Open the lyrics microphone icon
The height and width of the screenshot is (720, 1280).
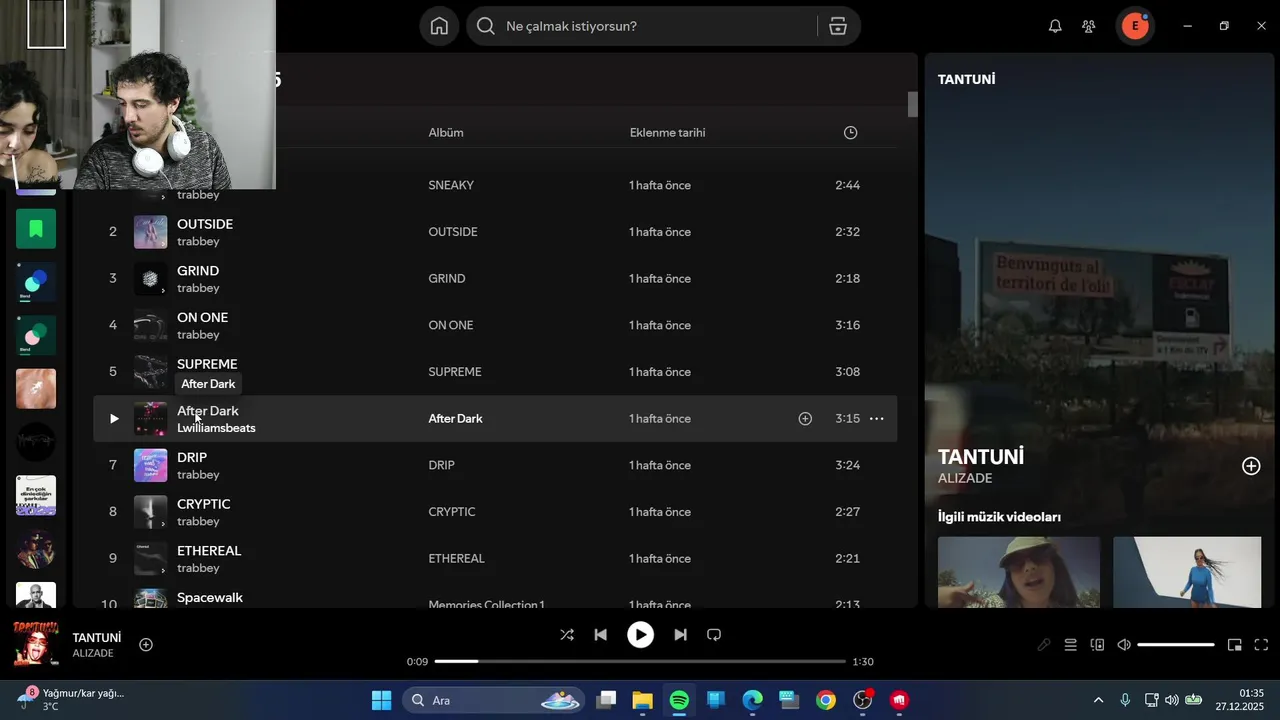click(1043, 645)
